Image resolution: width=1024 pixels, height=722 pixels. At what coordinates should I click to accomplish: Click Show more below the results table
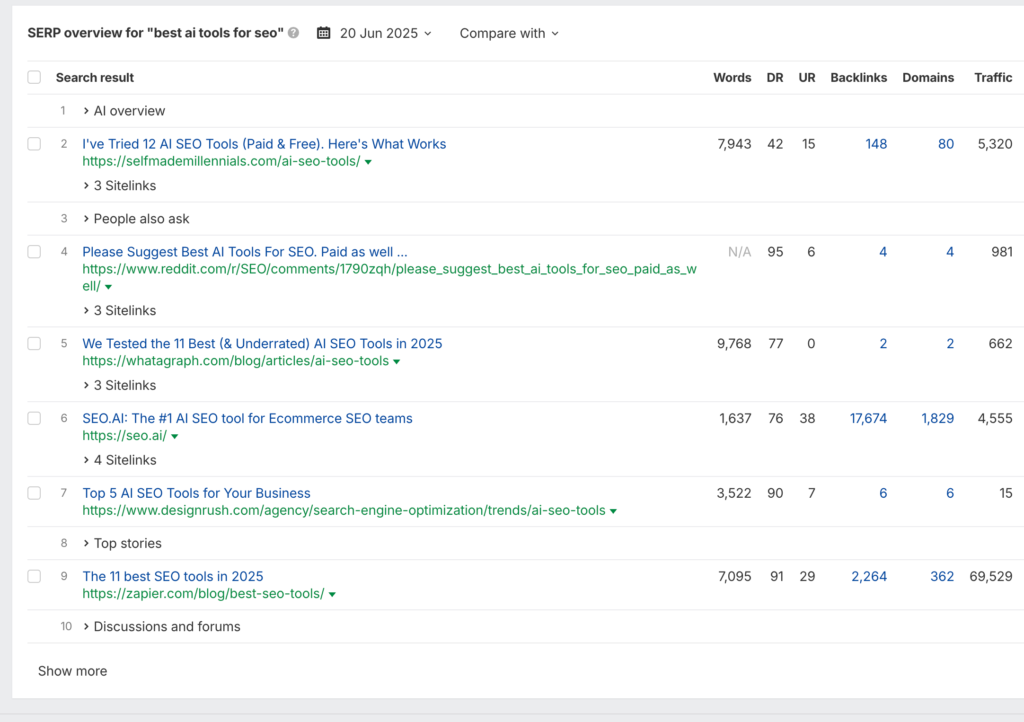pyautogui.click(x=72, y=671)
